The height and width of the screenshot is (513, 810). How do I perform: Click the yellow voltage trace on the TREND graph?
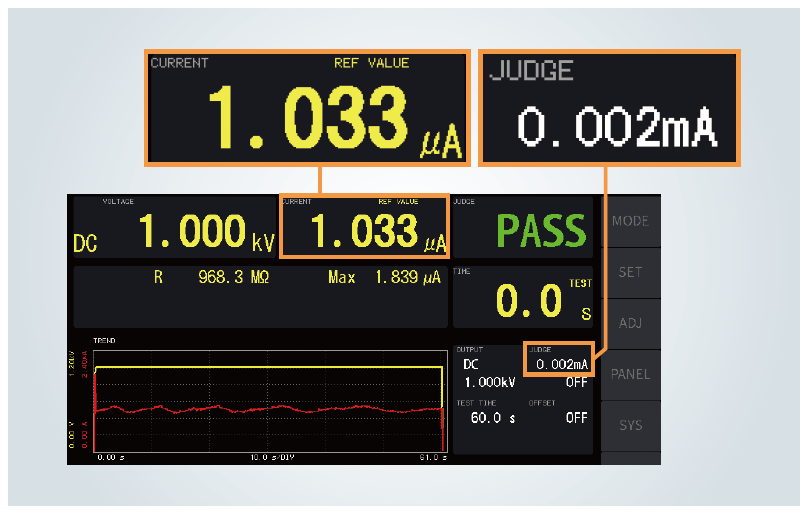tap(269, 367)
